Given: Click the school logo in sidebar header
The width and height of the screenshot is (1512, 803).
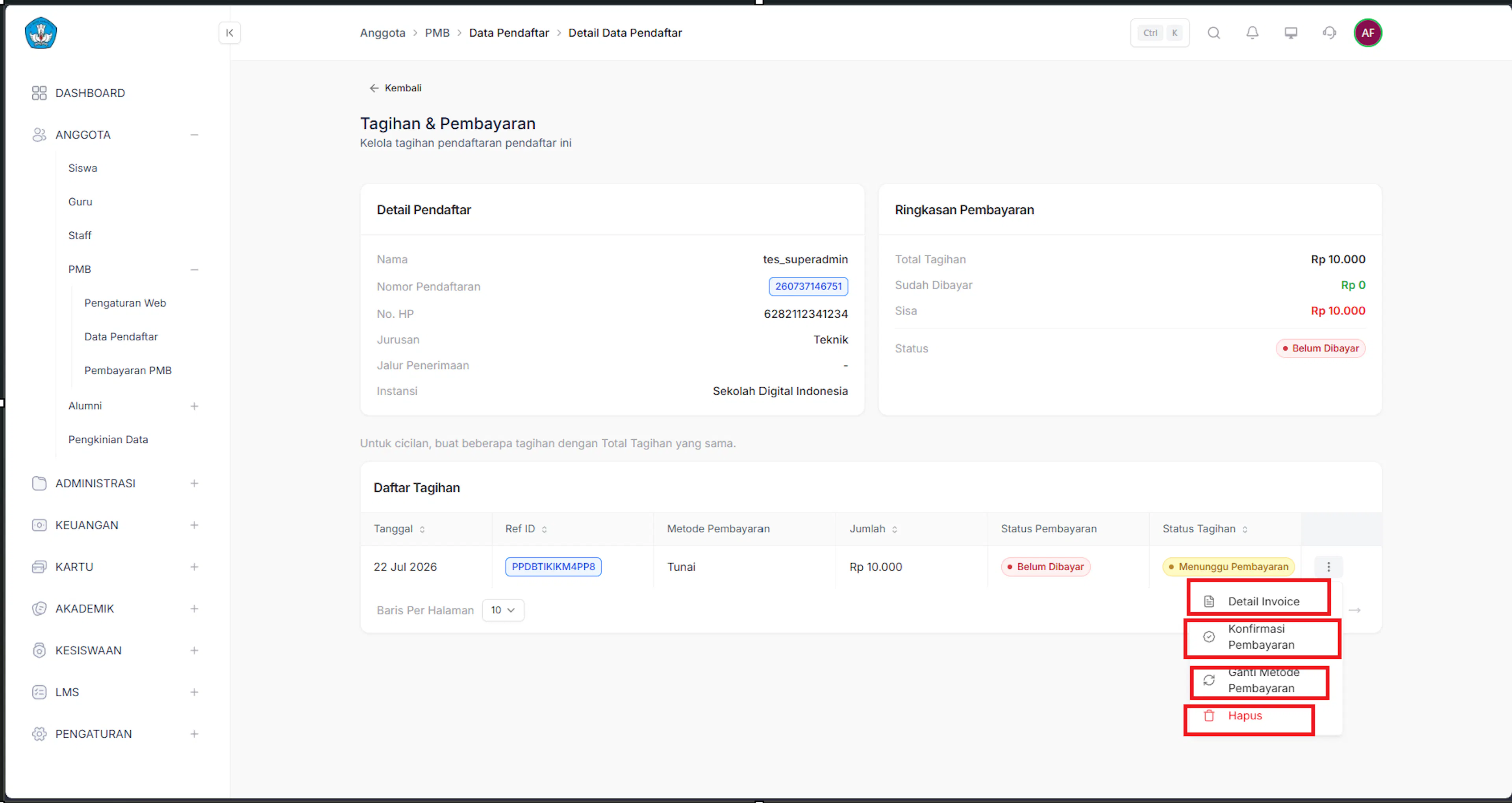Looking at the screenshot, I should coord(41,32).
